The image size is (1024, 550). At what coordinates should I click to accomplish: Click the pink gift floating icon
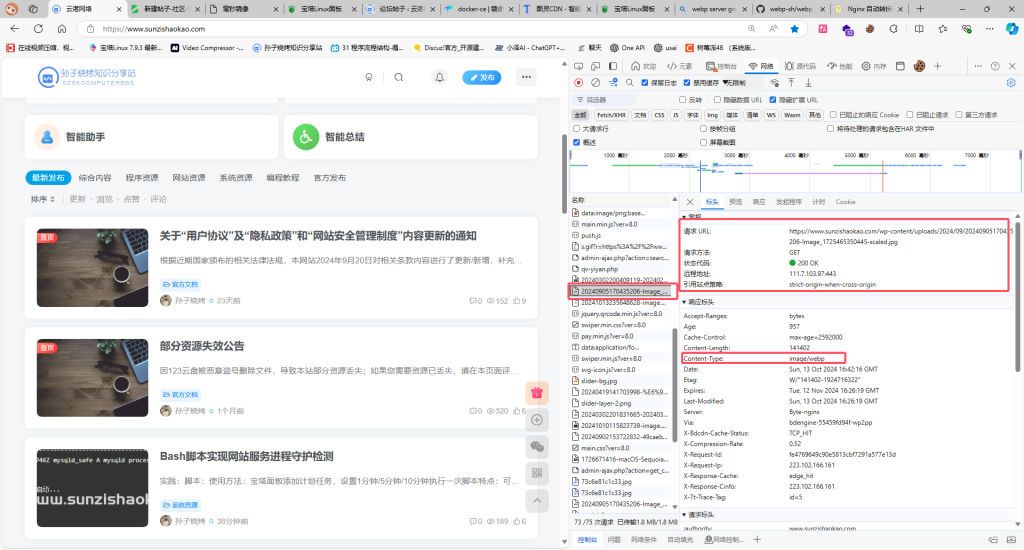point(537,393)
